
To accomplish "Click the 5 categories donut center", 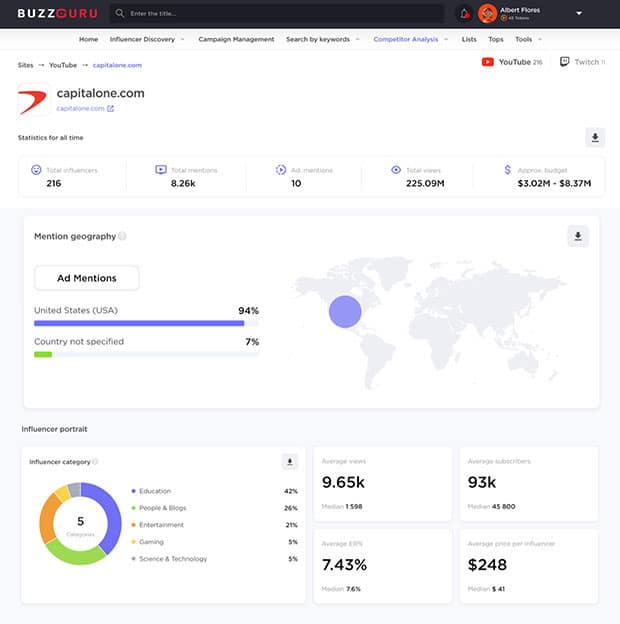I will (80, 525).
